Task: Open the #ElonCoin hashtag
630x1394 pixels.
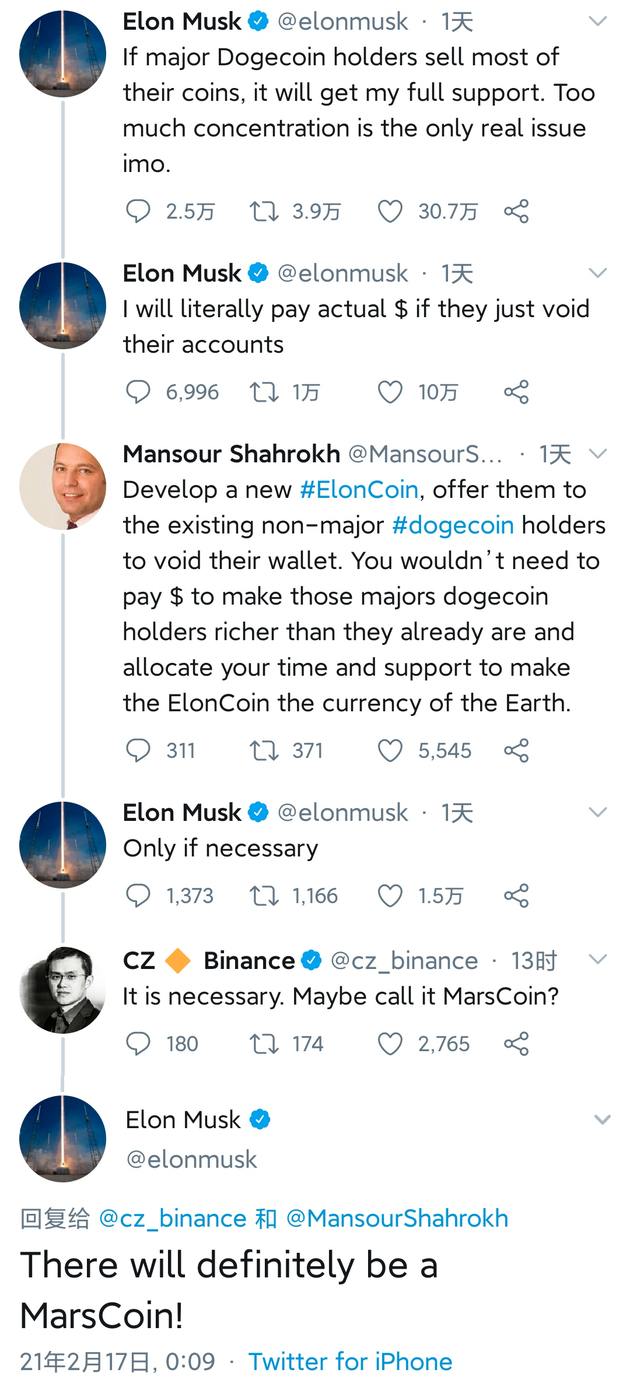Action: coord(360,490)
